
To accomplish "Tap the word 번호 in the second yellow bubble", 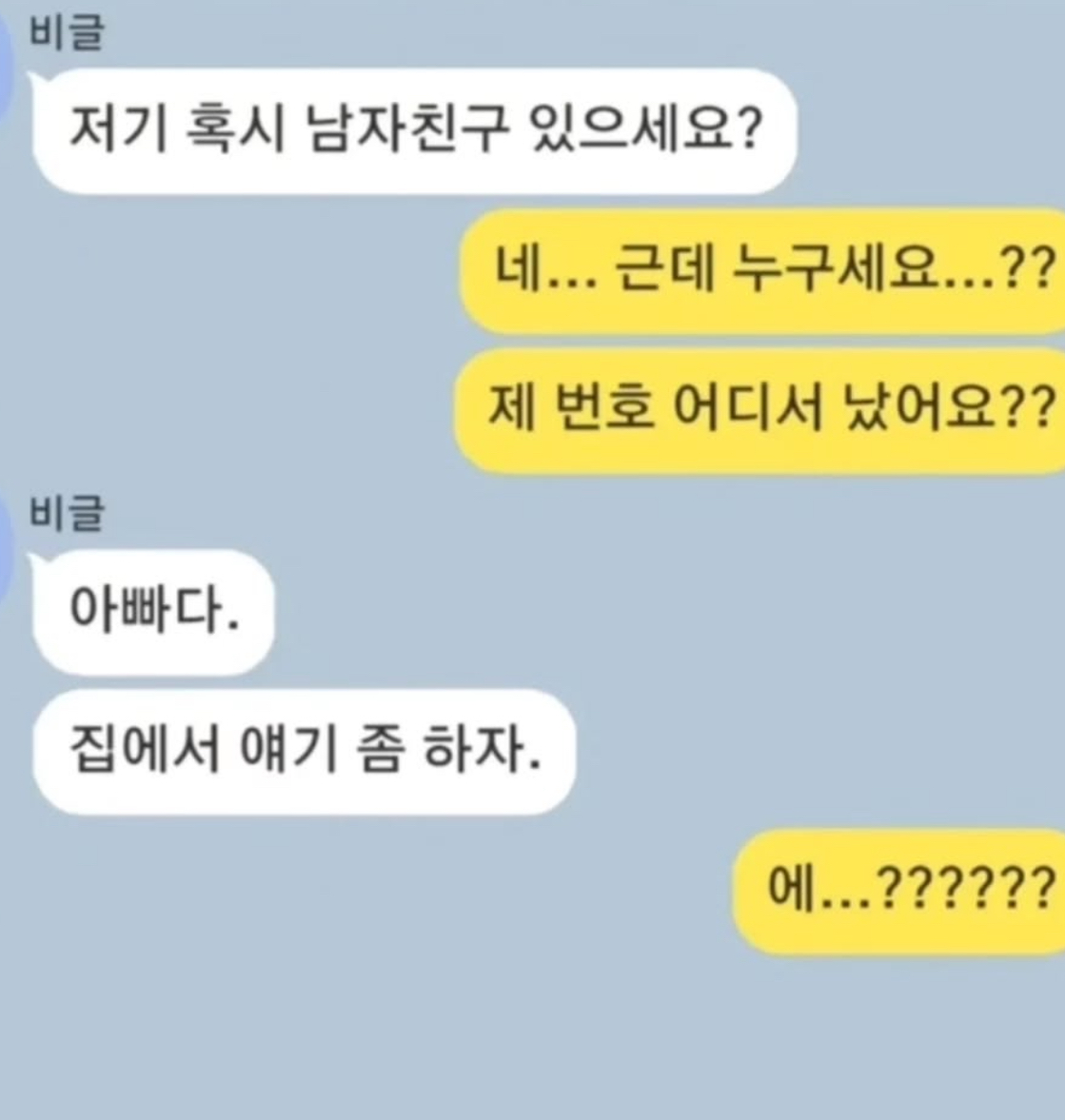I will pos(603,408).
